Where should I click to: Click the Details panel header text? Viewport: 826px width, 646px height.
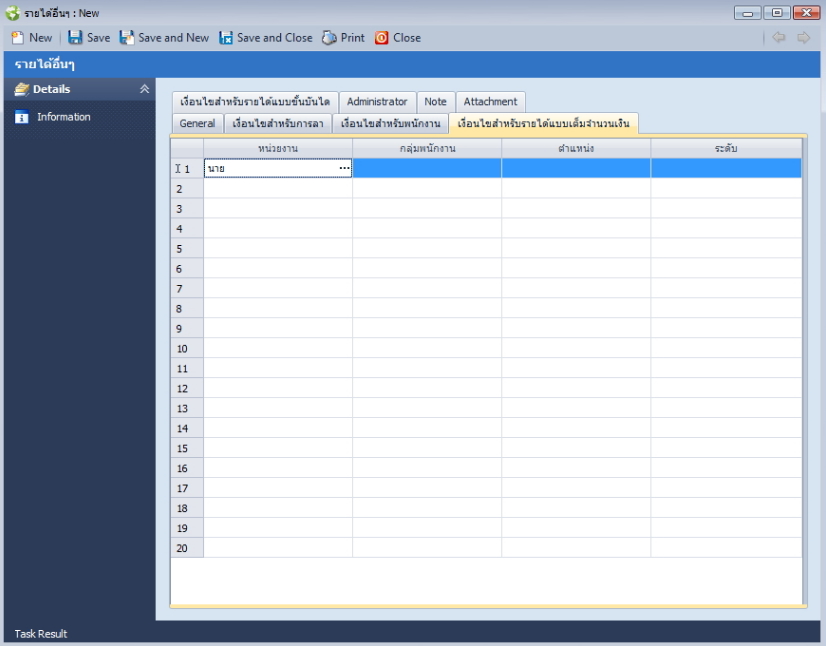pos(52,89)
